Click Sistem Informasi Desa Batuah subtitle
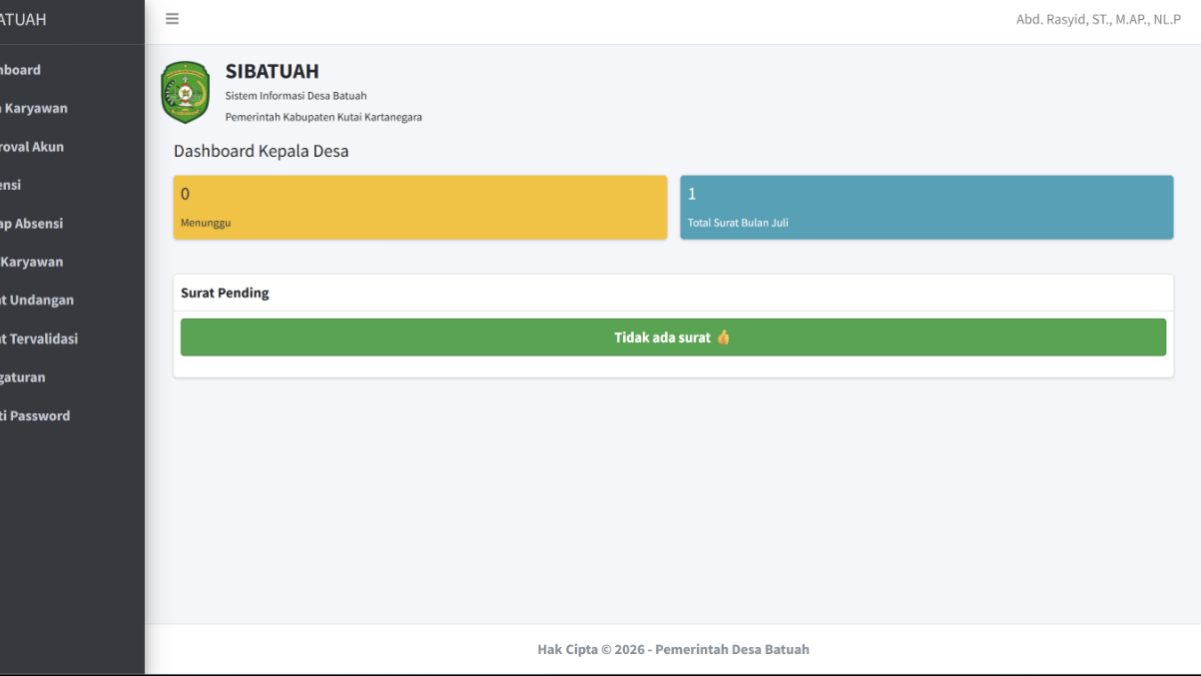Image resolution: width=1201 pixels, height=676 pixels. 296,96
